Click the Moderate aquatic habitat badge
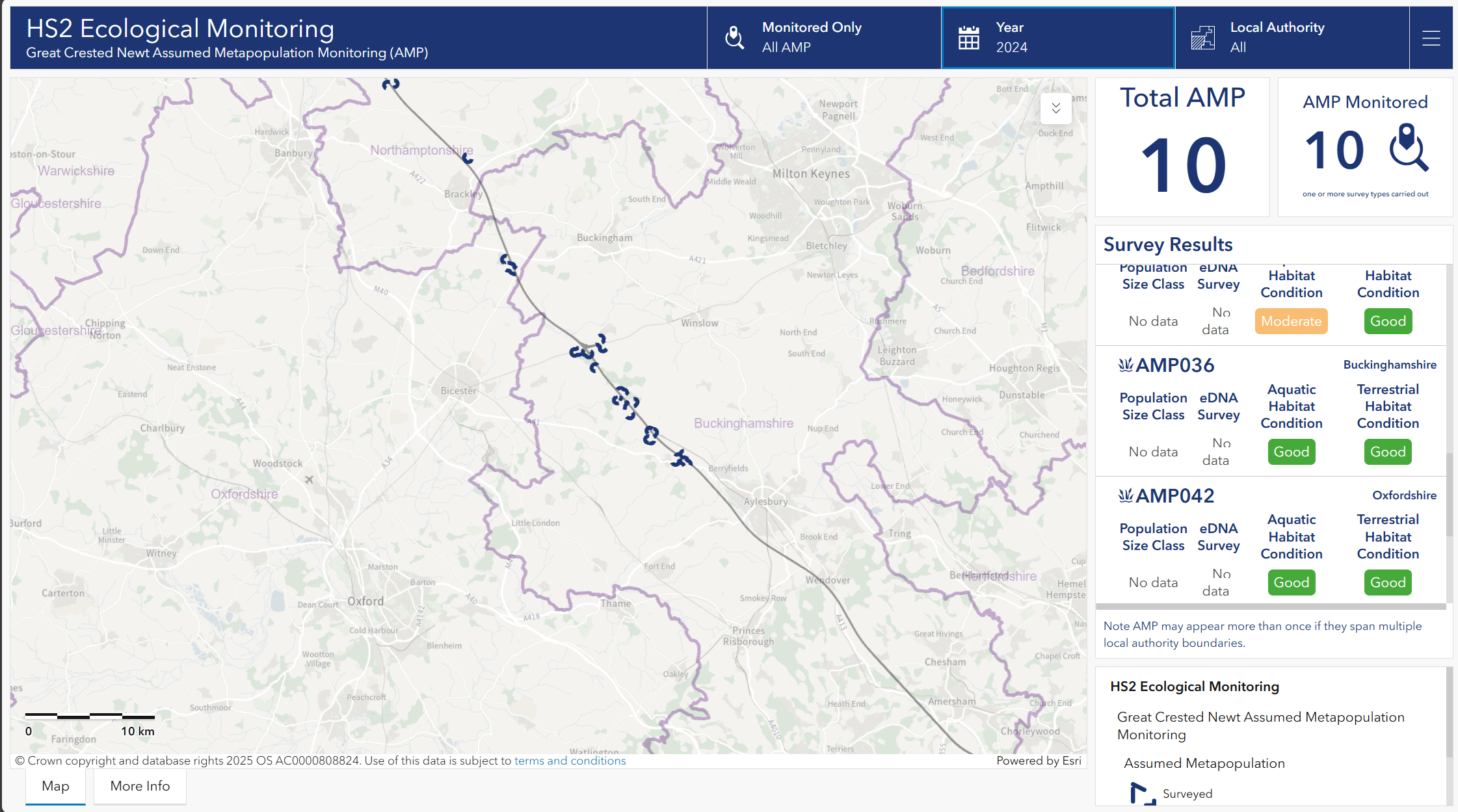Image resolution: width=1458 pixels, height=812 pixels. point(1291,321)
